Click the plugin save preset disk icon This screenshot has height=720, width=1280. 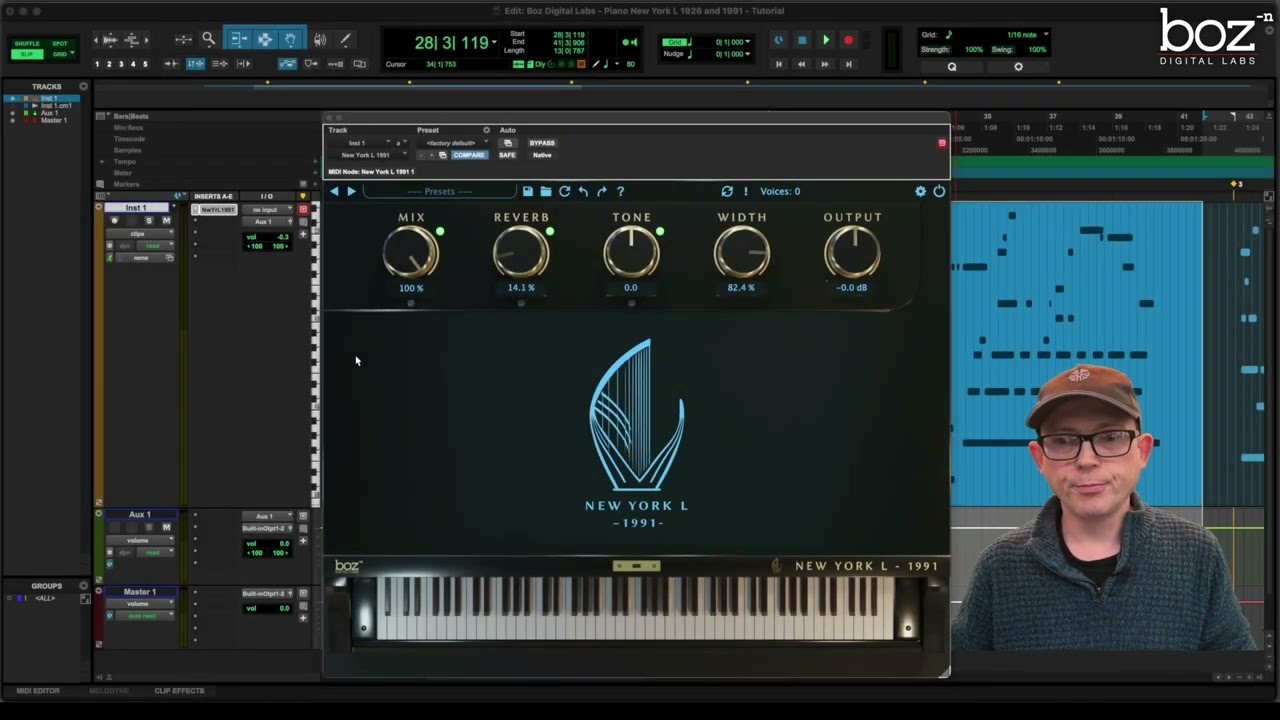point(527,191)
